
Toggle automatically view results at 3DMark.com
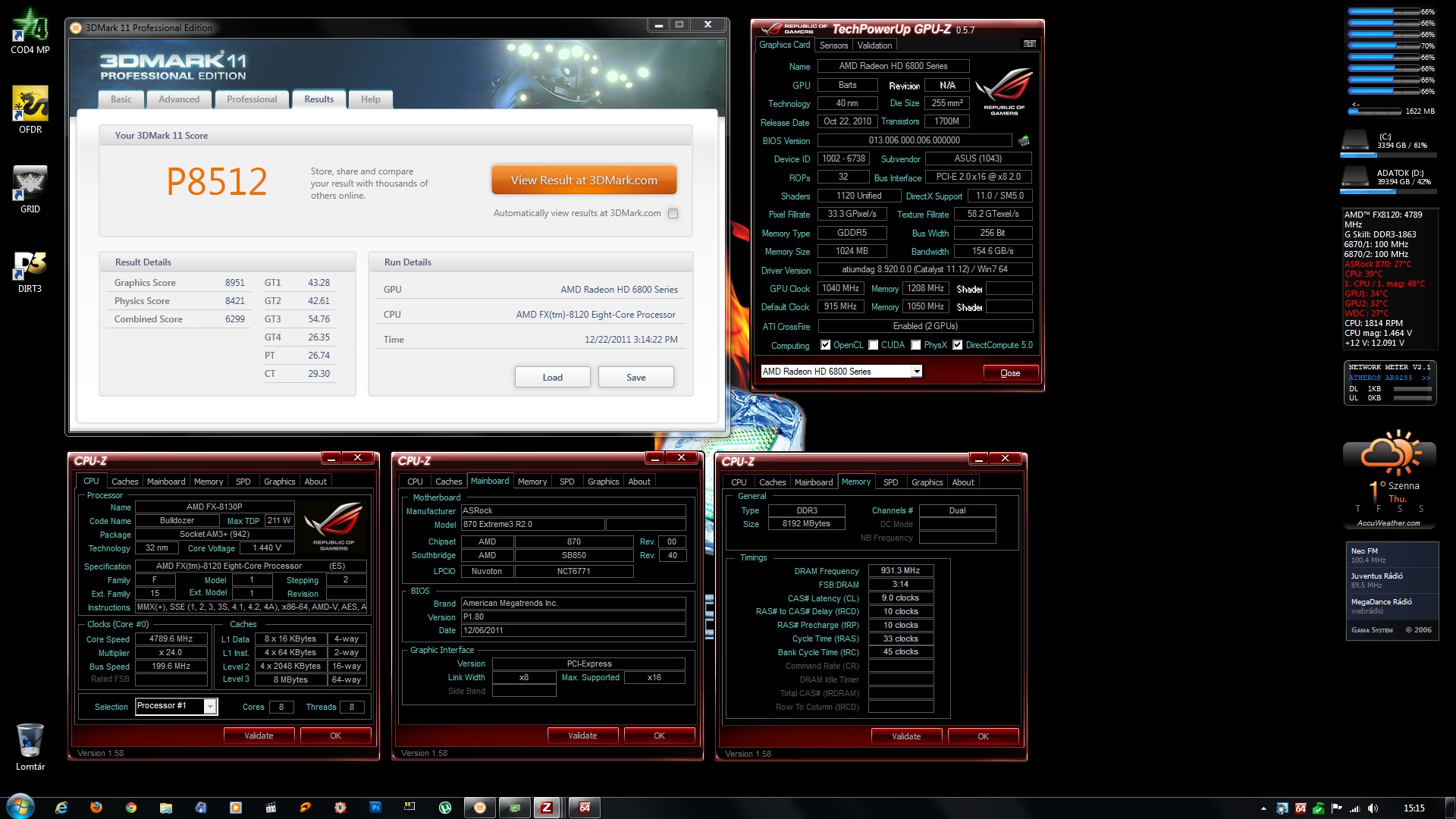(x=673, y=214)
